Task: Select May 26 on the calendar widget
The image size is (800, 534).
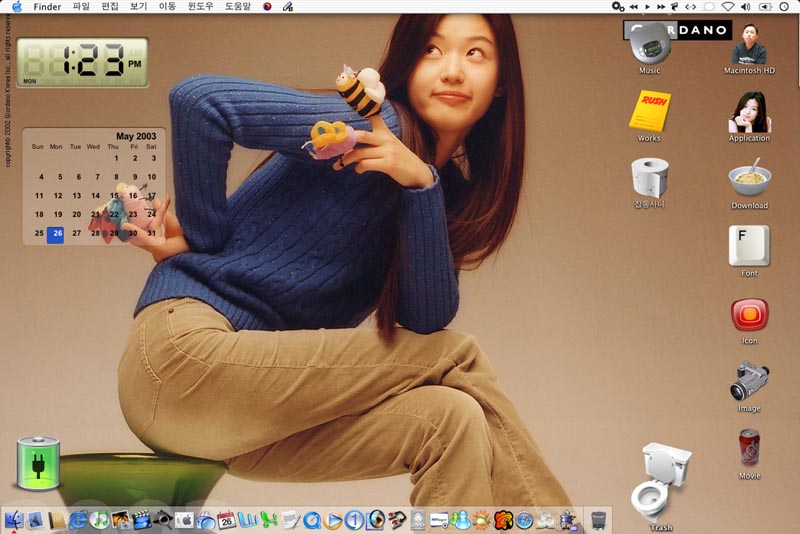Action: [56, 233]
